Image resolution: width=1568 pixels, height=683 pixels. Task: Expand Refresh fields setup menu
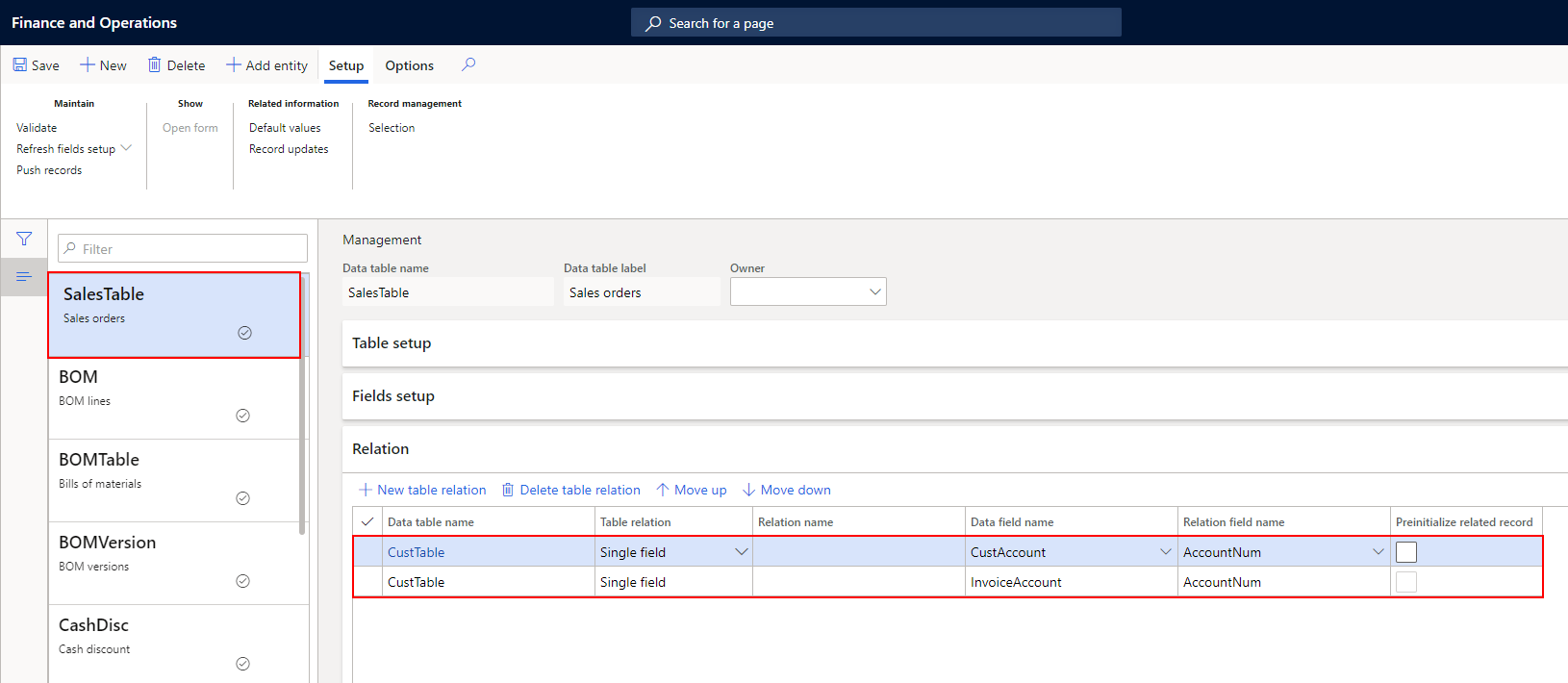[x=126, y=149]
